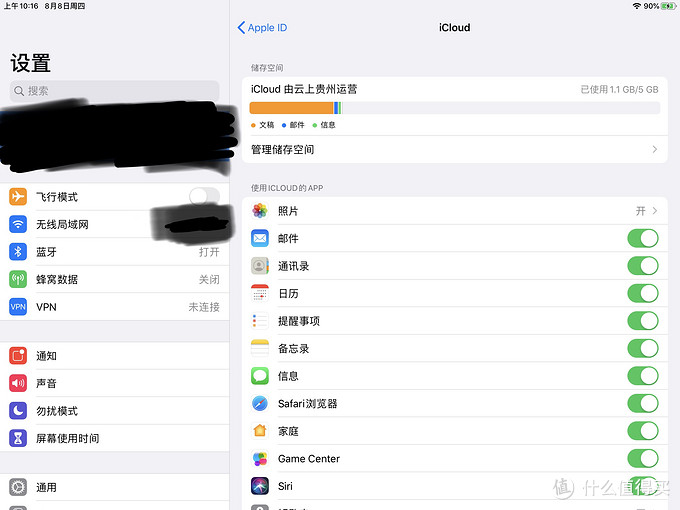Viewport: 680px width, 510px height.
Task: Open the 蓝牙 Bluetooth icon
Action: click(x=18, y=252)
